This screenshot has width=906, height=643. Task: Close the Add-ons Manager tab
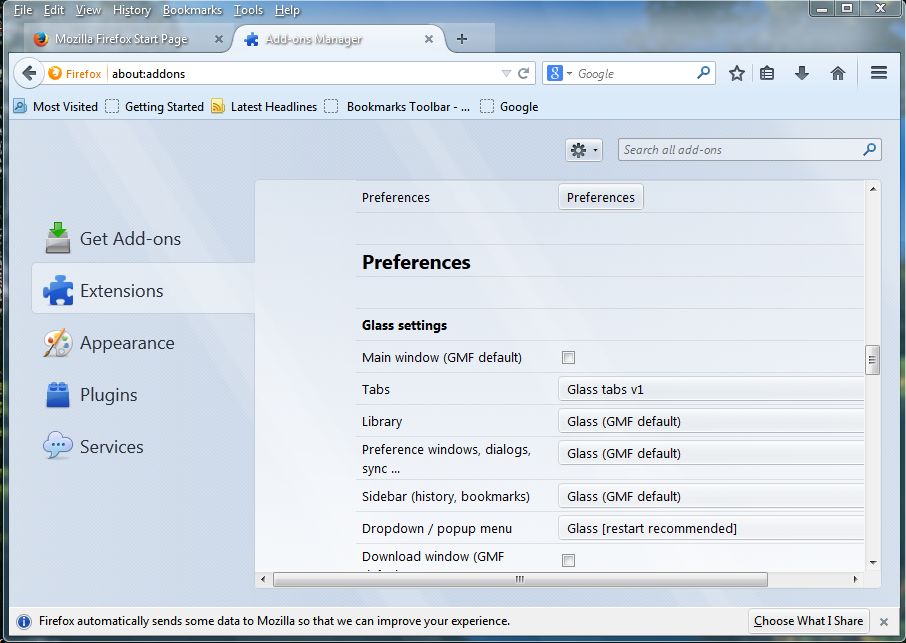point(429,39)
